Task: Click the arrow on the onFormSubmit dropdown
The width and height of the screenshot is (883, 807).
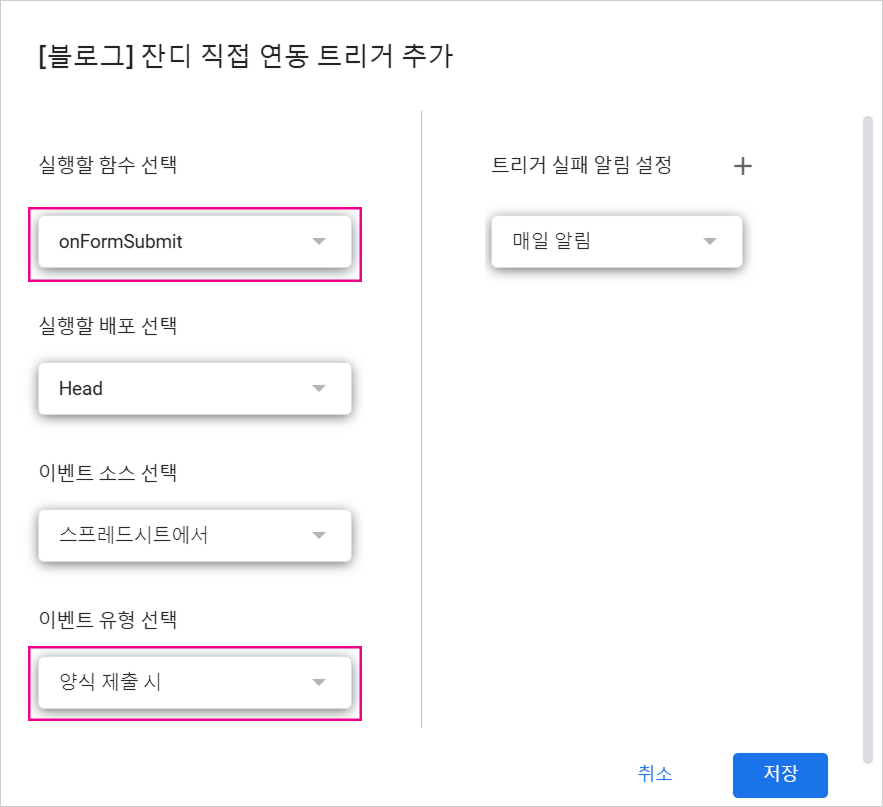Action: (x=319, y=242)
